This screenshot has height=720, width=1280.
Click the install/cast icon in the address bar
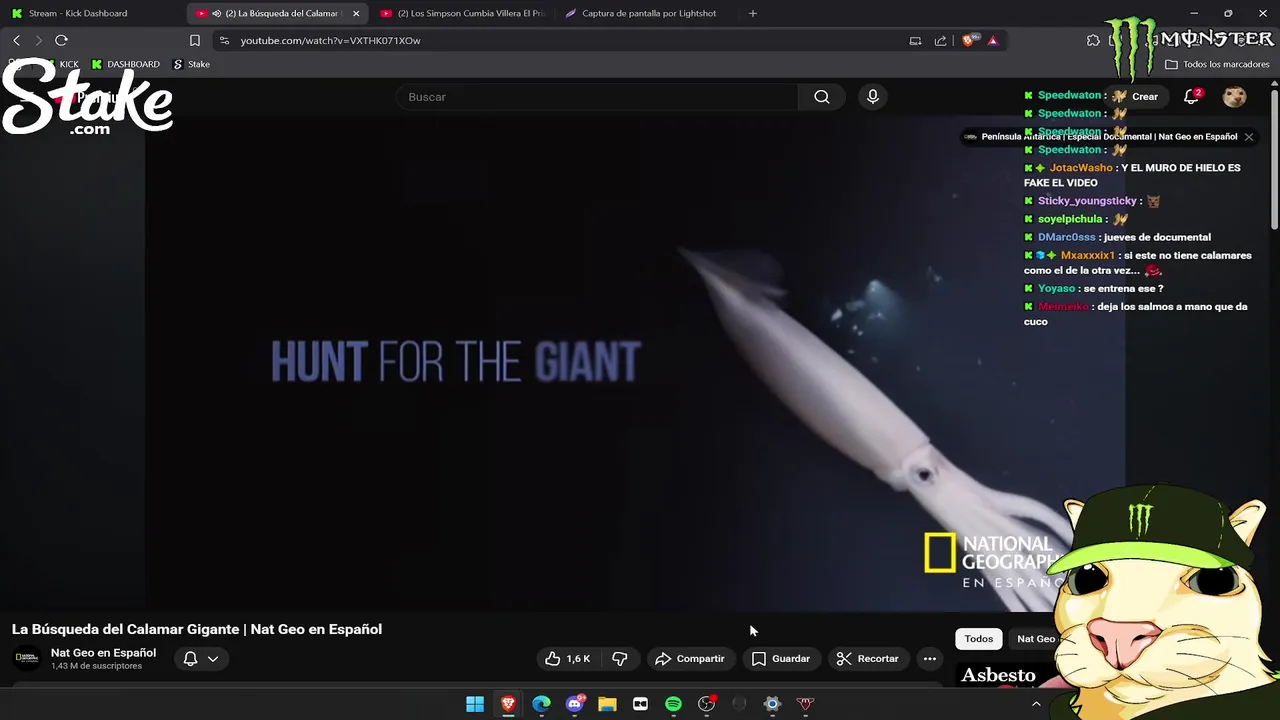[915, 41]
